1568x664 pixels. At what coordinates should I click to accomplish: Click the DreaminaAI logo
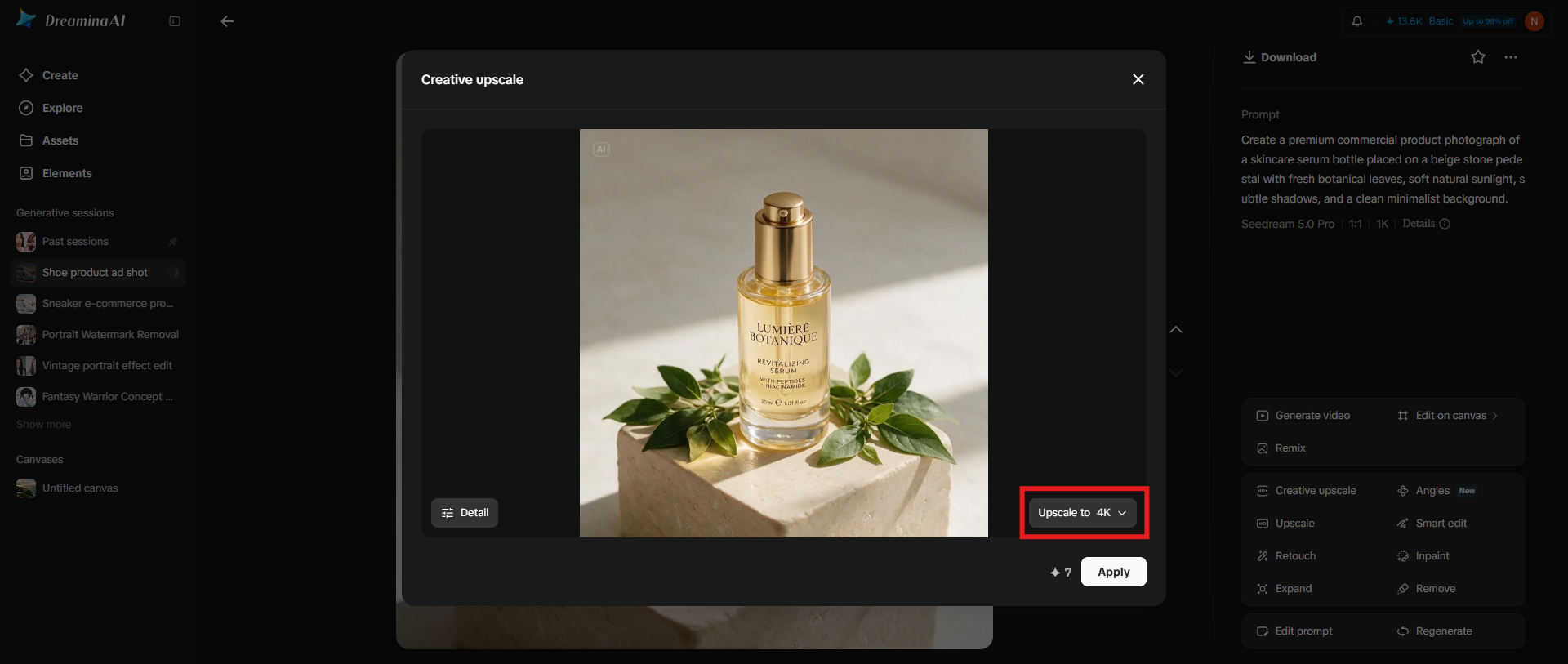pyautogui.click(x=71, y=20)
